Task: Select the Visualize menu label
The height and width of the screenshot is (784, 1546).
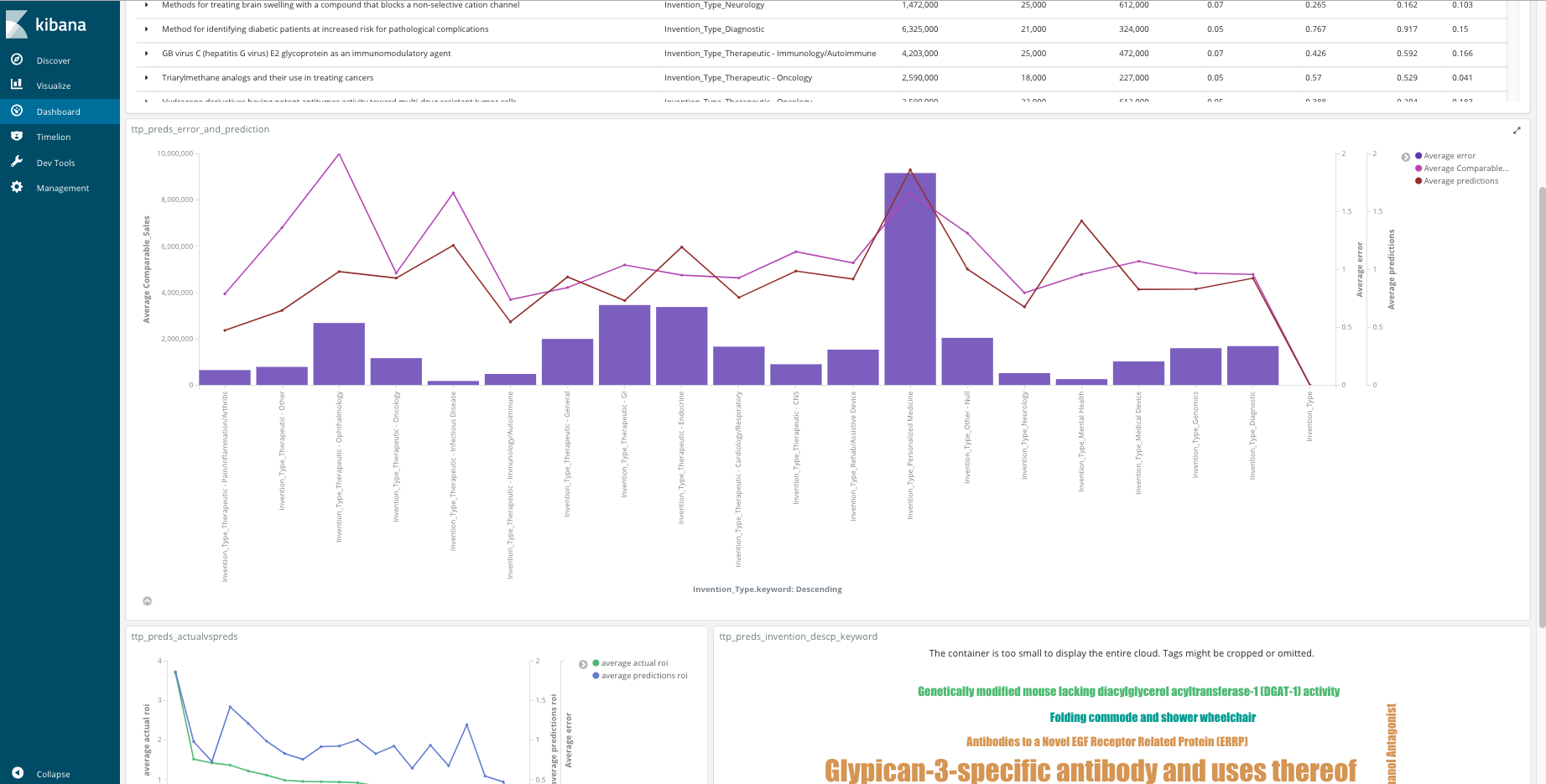Action: tap(54, 86)
